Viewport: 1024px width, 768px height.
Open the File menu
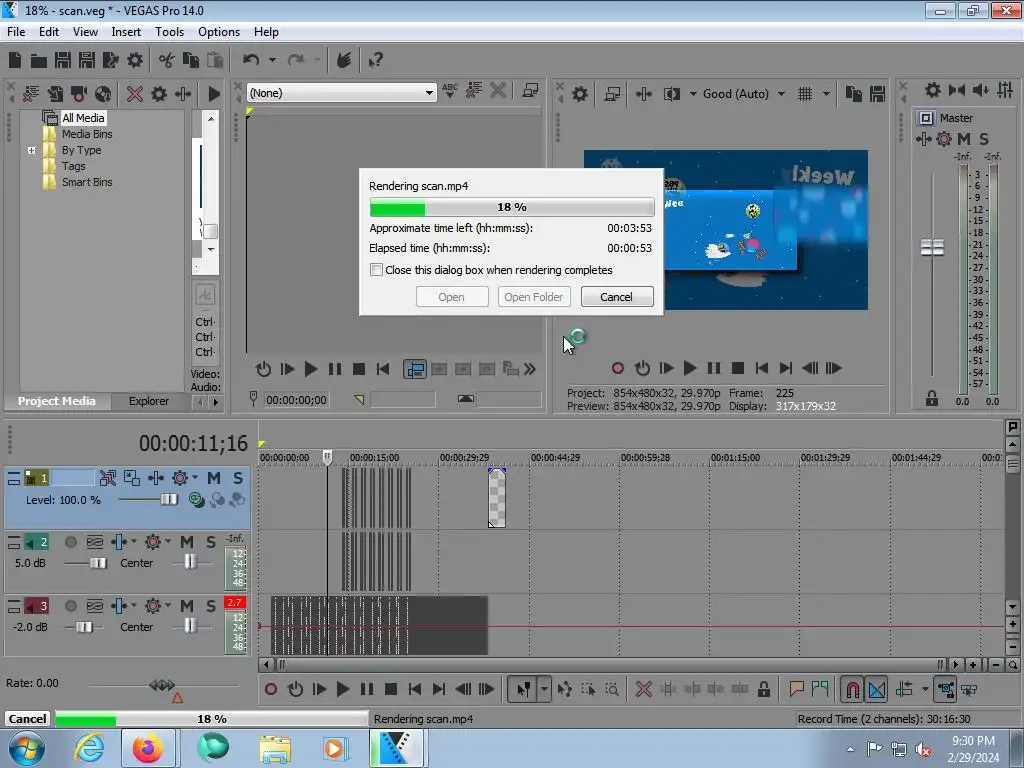pos(16,32)
